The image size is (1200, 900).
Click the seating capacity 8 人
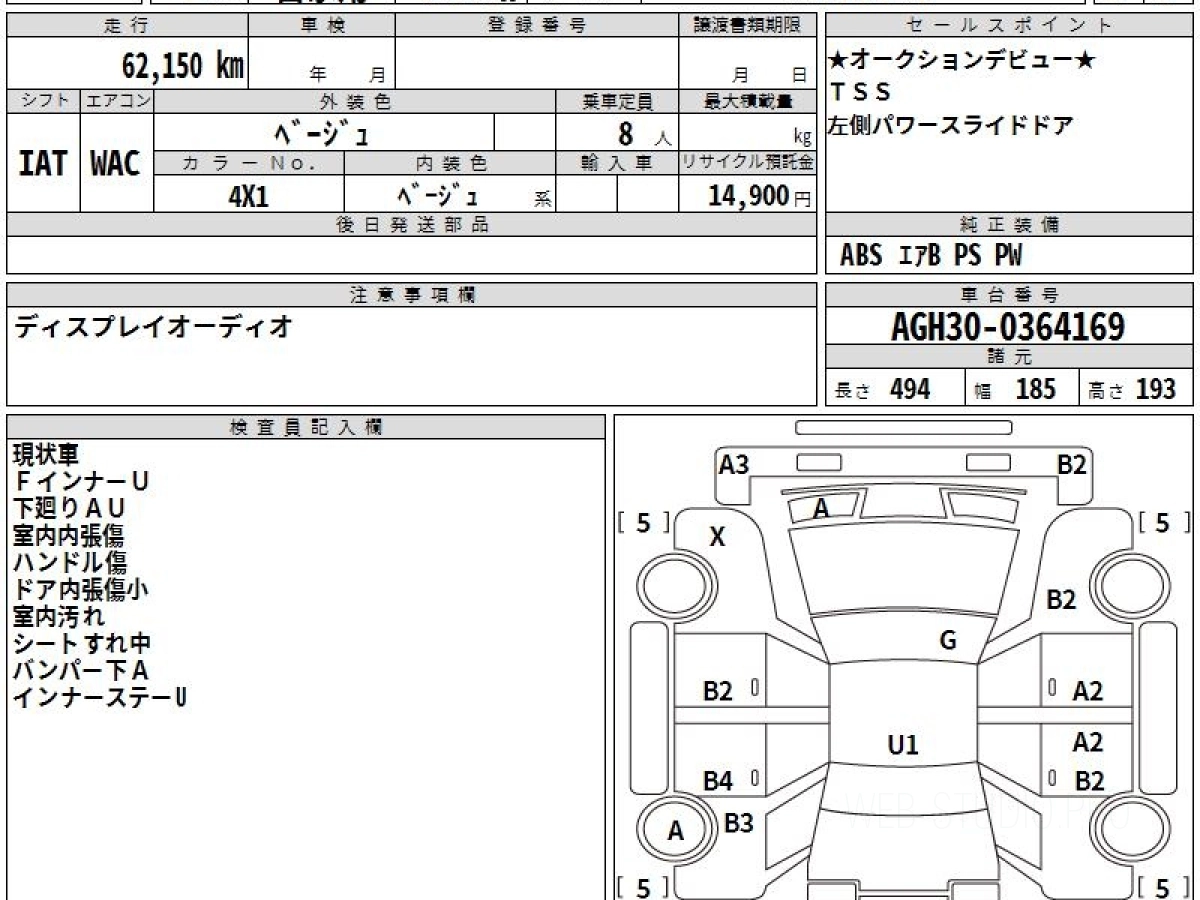coord(644,133)
